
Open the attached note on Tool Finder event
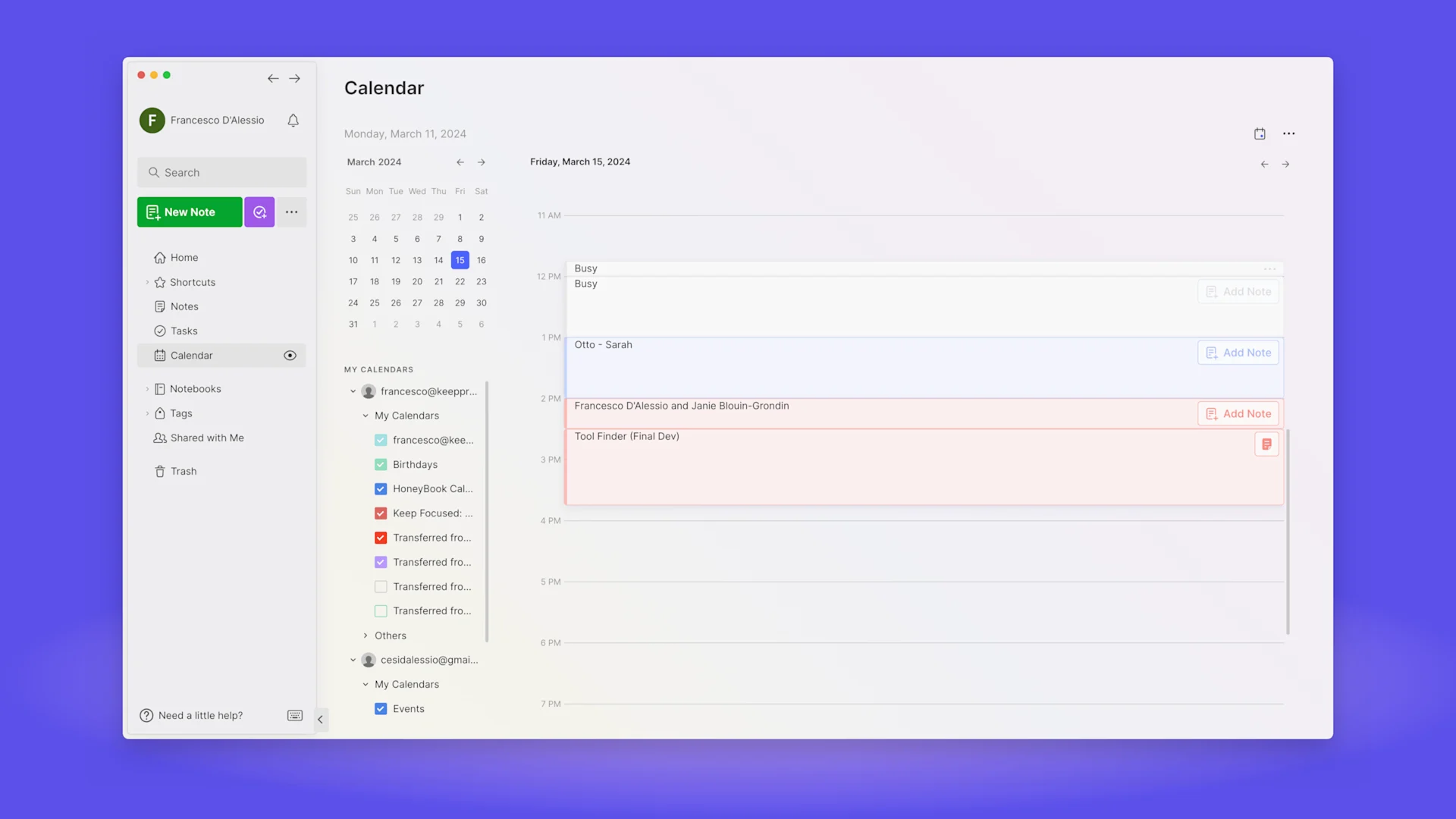(x=1266, y=444)
